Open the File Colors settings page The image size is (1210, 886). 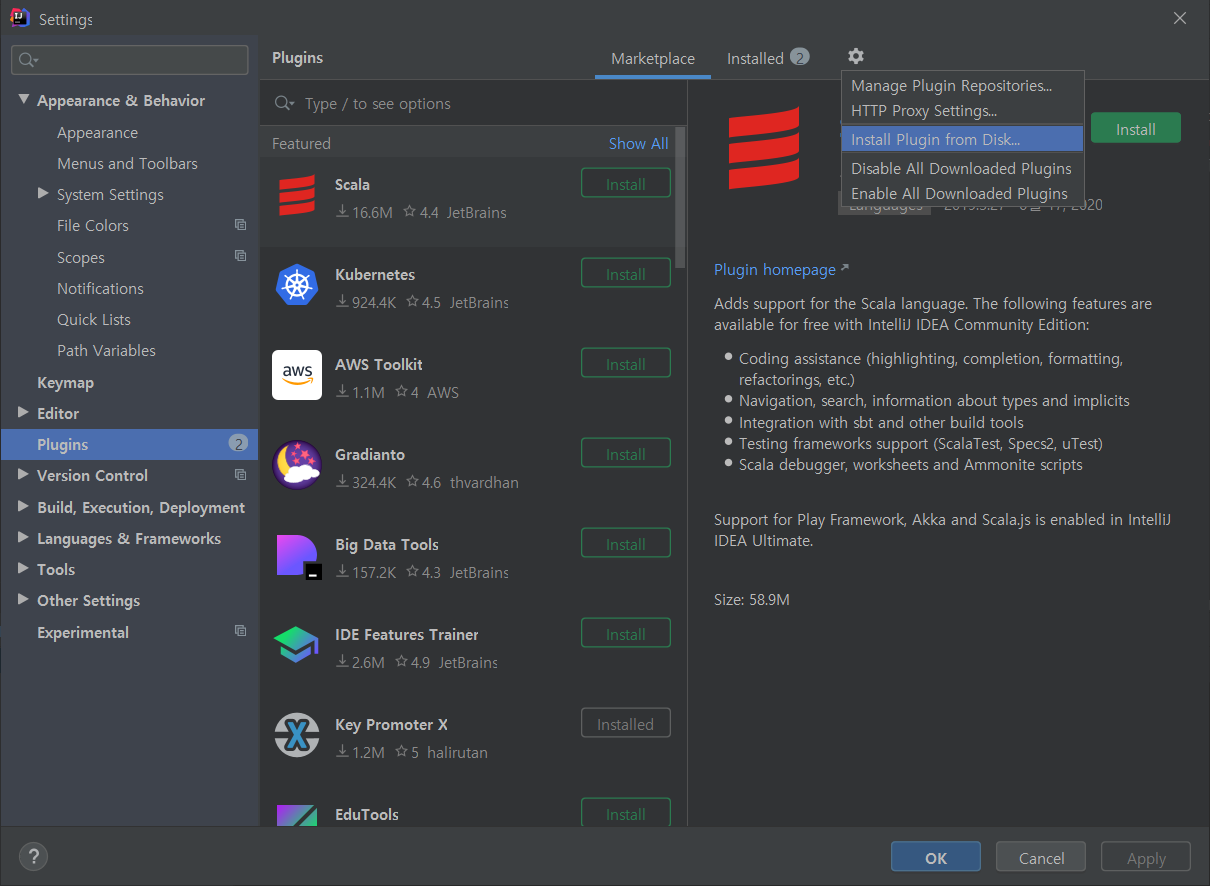point(93,225)
